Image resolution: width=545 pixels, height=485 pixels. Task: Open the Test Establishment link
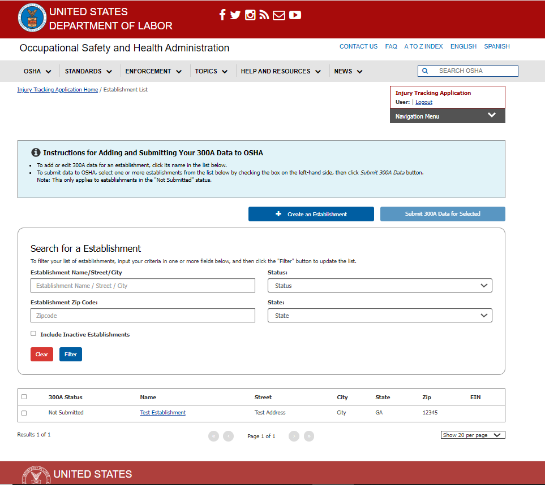pos(163,413)
